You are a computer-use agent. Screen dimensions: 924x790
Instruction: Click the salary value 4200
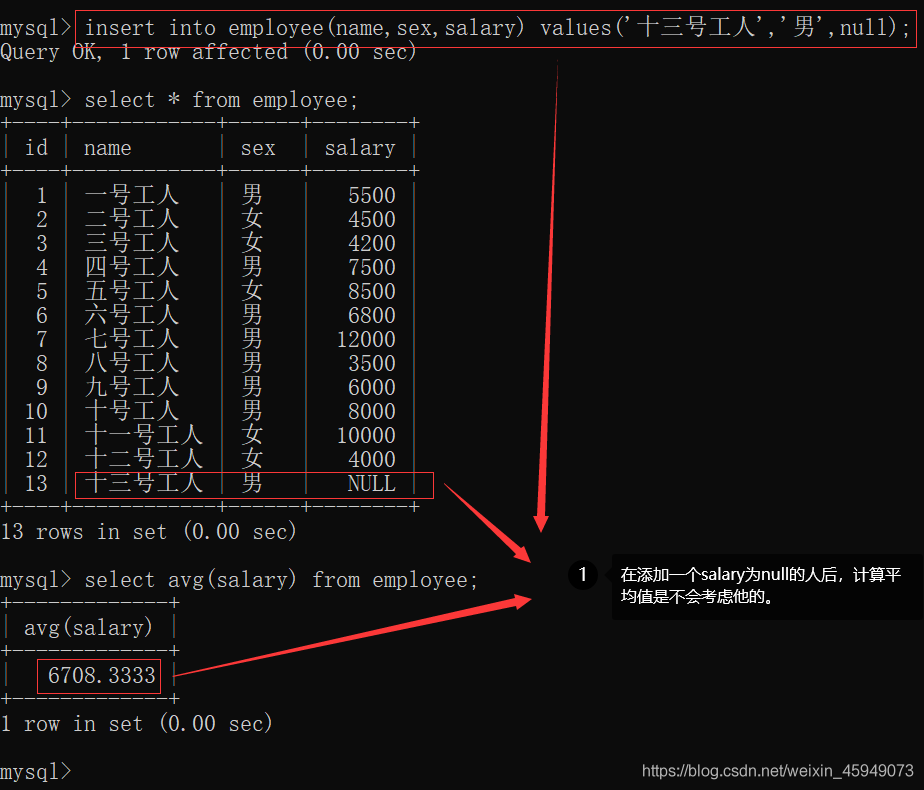372,244
